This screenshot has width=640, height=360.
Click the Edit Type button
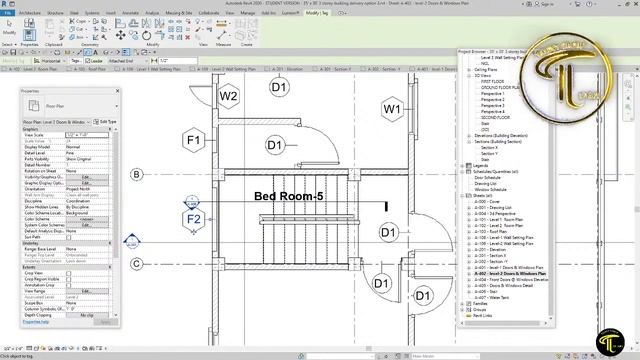pos(105,122)
